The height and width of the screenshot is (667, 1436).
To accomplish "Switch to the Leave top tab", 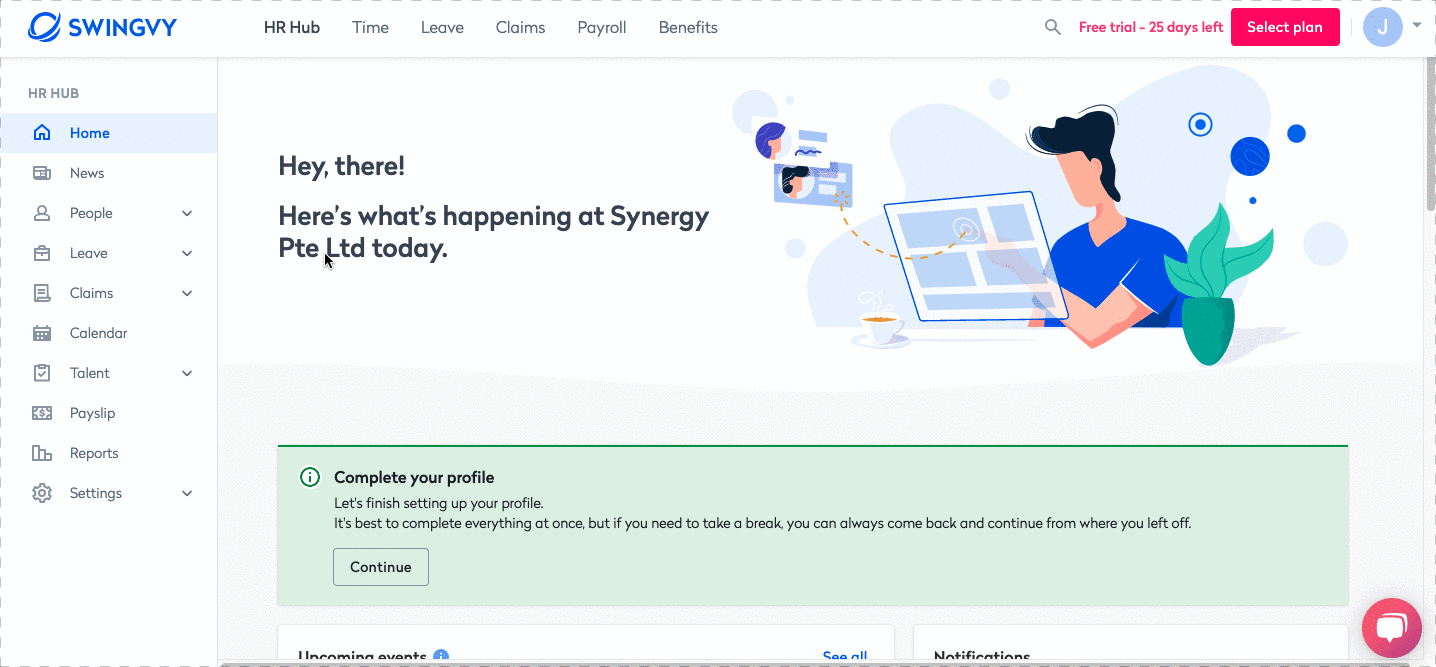I will [442, 27].
